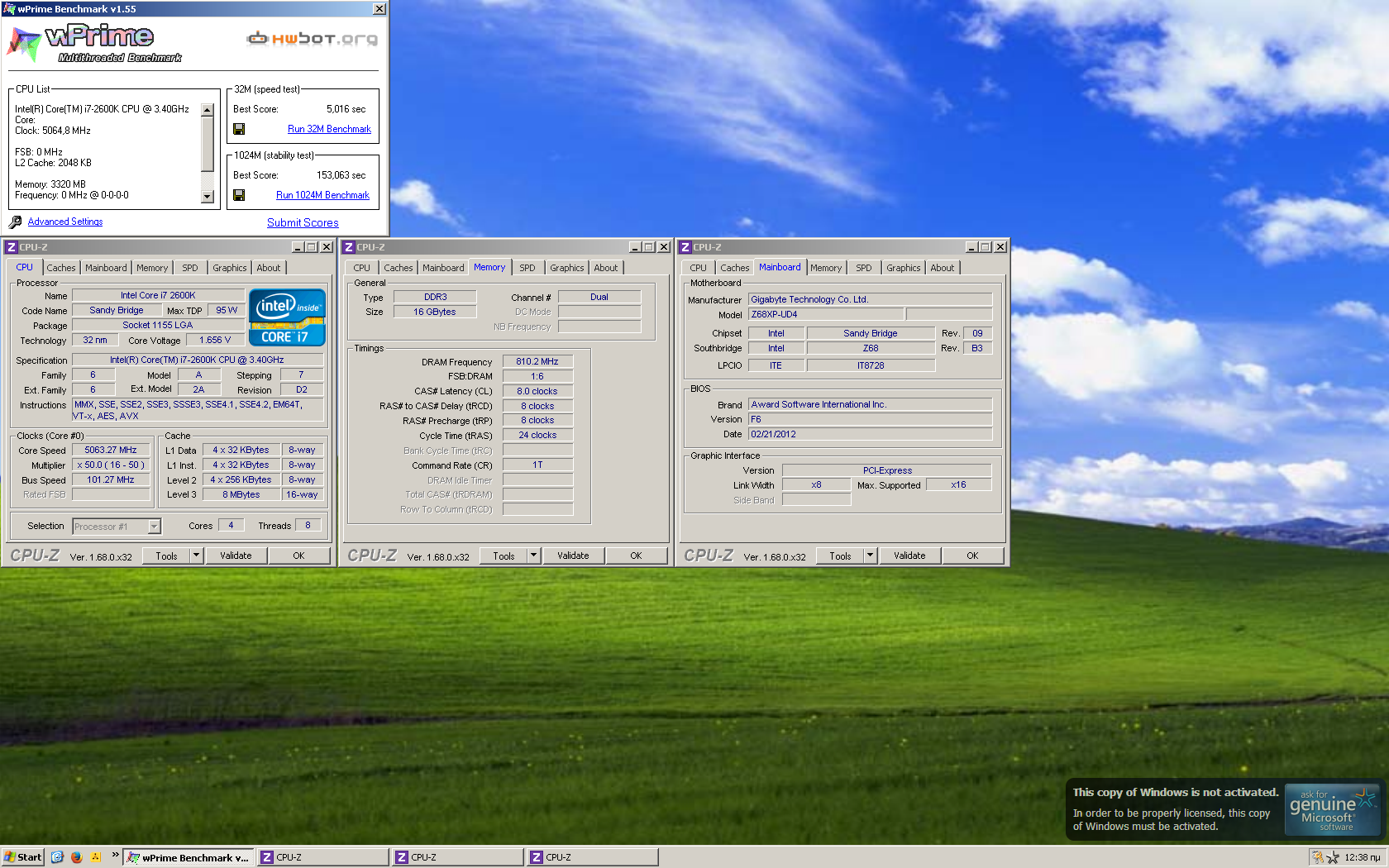1389x868 pixels.
Task: Click the Intel Core i7 badge in CPU-Z
Action: [x=287, y=317]
